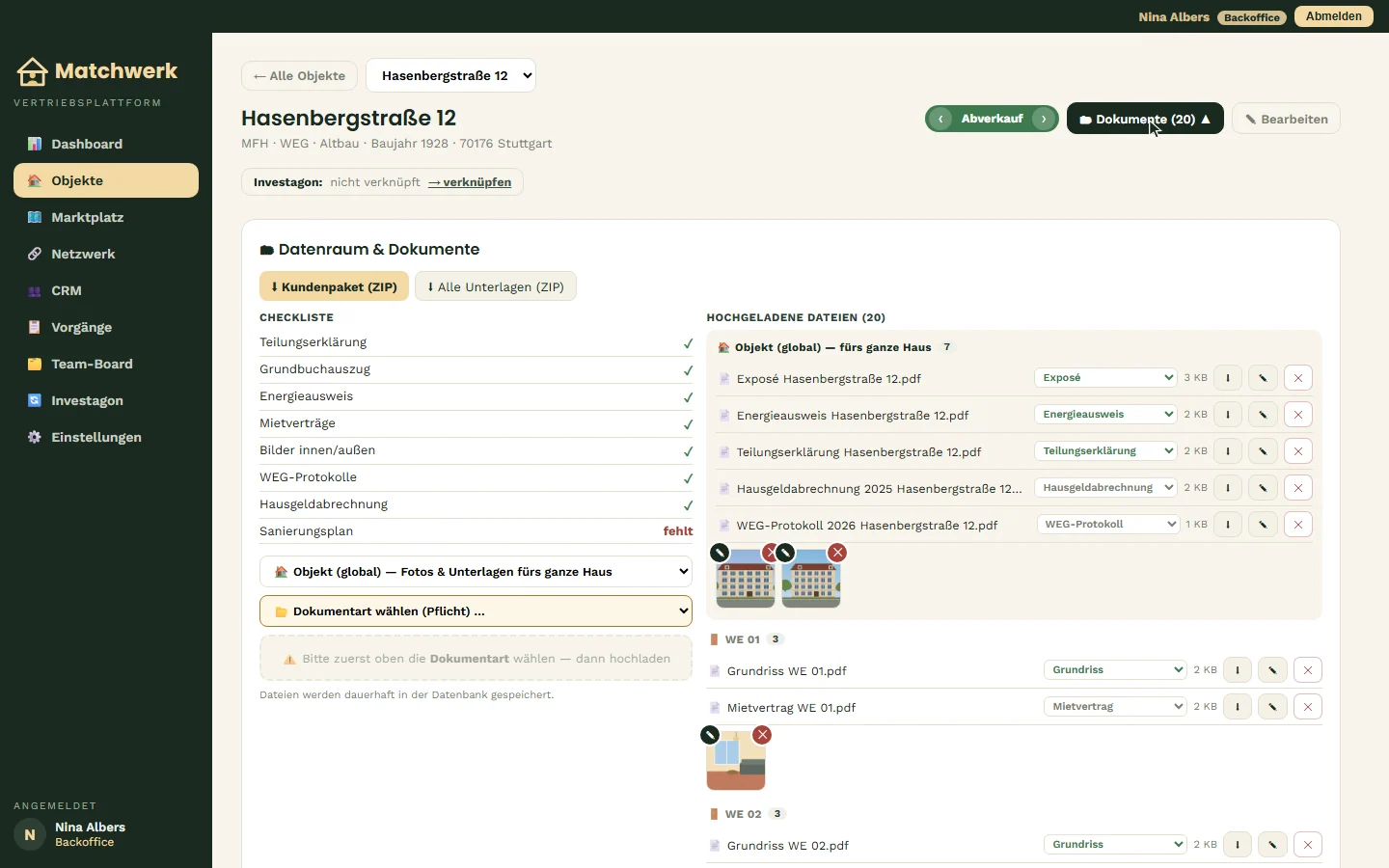Delete Grundriss WE 01.pdf
The height and width of the screenshot is (868, 1389).
[1308, 670]
